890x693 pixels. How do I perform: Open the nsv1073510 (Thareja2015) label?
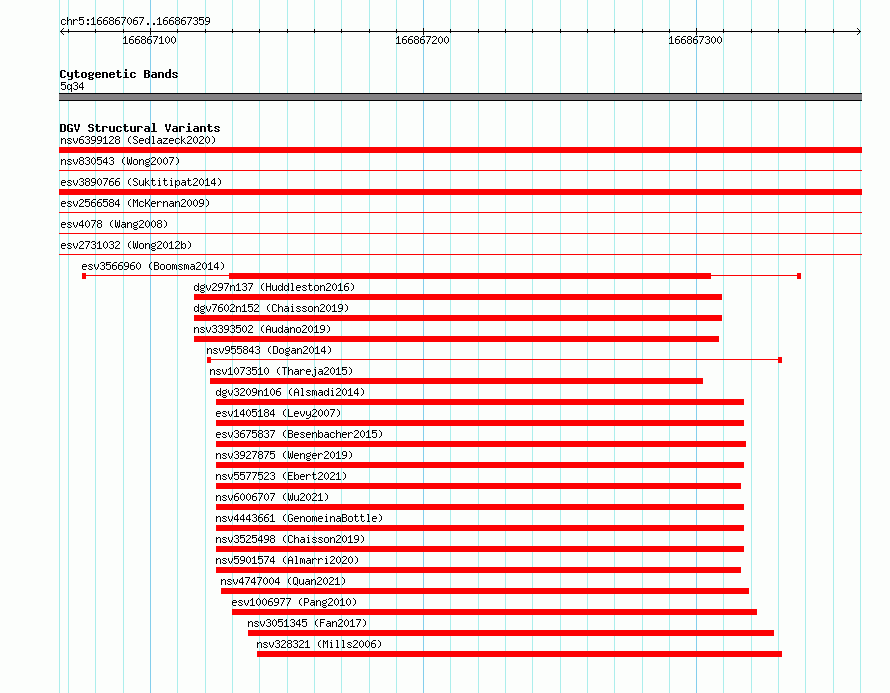tap(281, 371)
